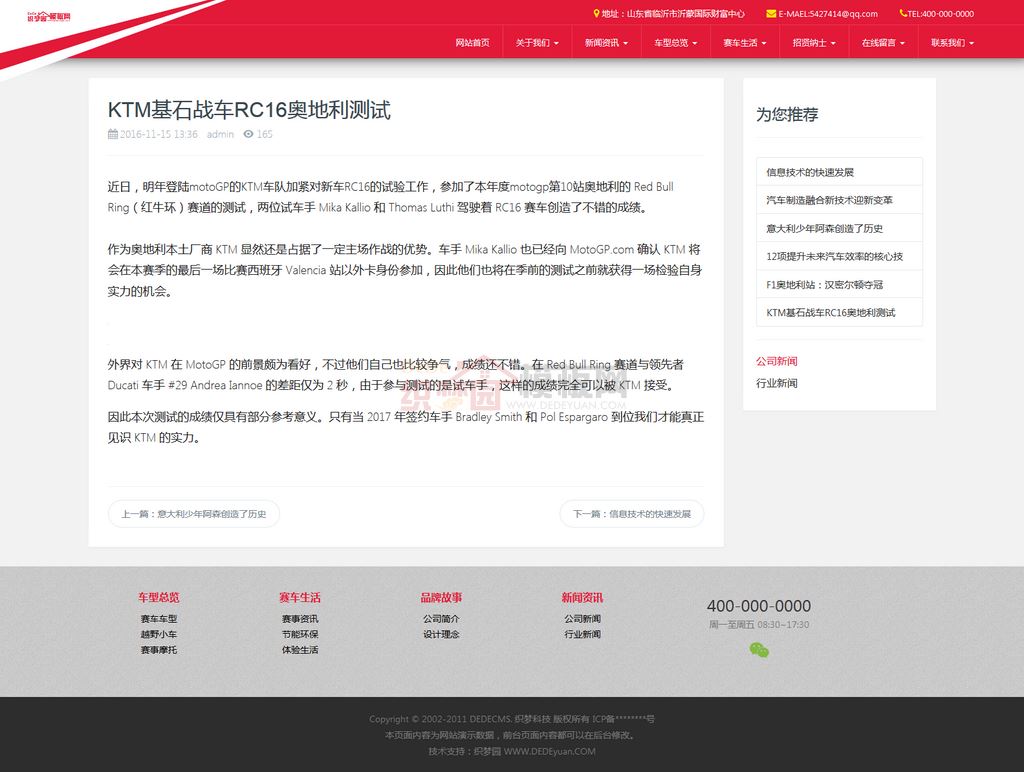
Task: Go to previous article 意大利少年阿森创造了历史
Action: (194, 514)
